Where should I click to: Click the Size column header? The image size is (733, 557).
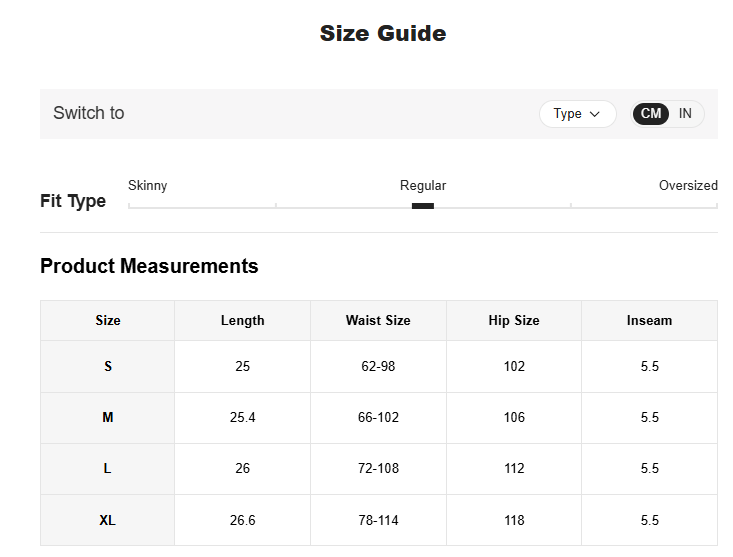pyautogui.click(x=108, y=321)
